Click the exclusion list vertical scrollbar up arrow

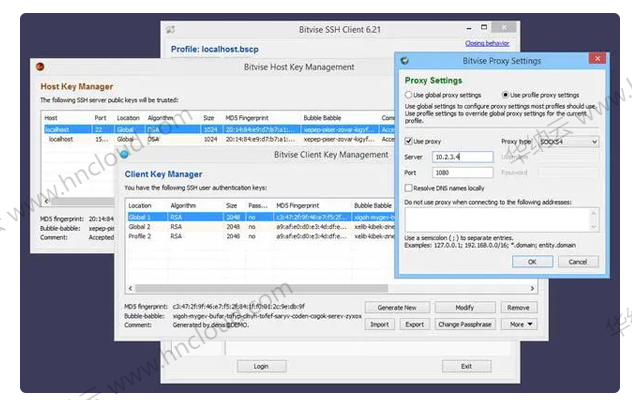pos(594,213)
